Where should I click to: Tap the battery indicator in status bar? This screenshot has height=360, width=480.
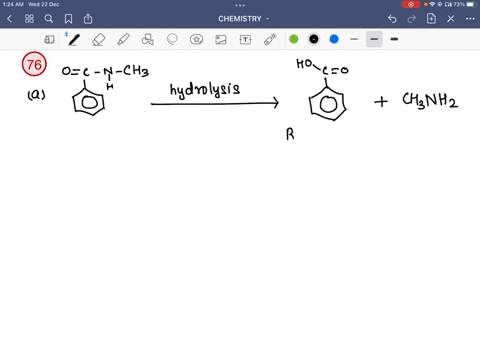tap(472, 4)
